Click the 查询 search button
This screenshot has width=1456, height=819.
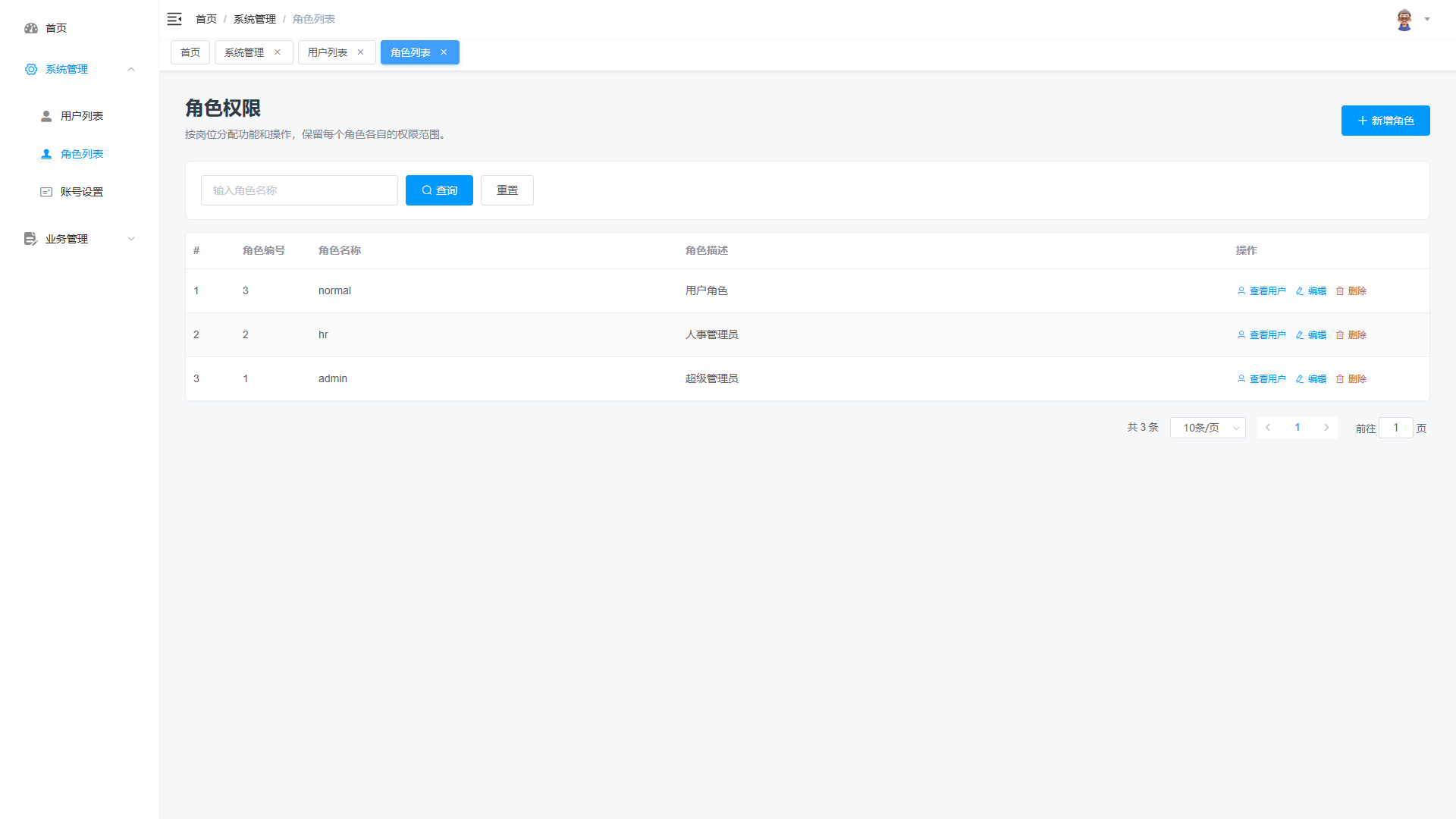coord(439,190)
